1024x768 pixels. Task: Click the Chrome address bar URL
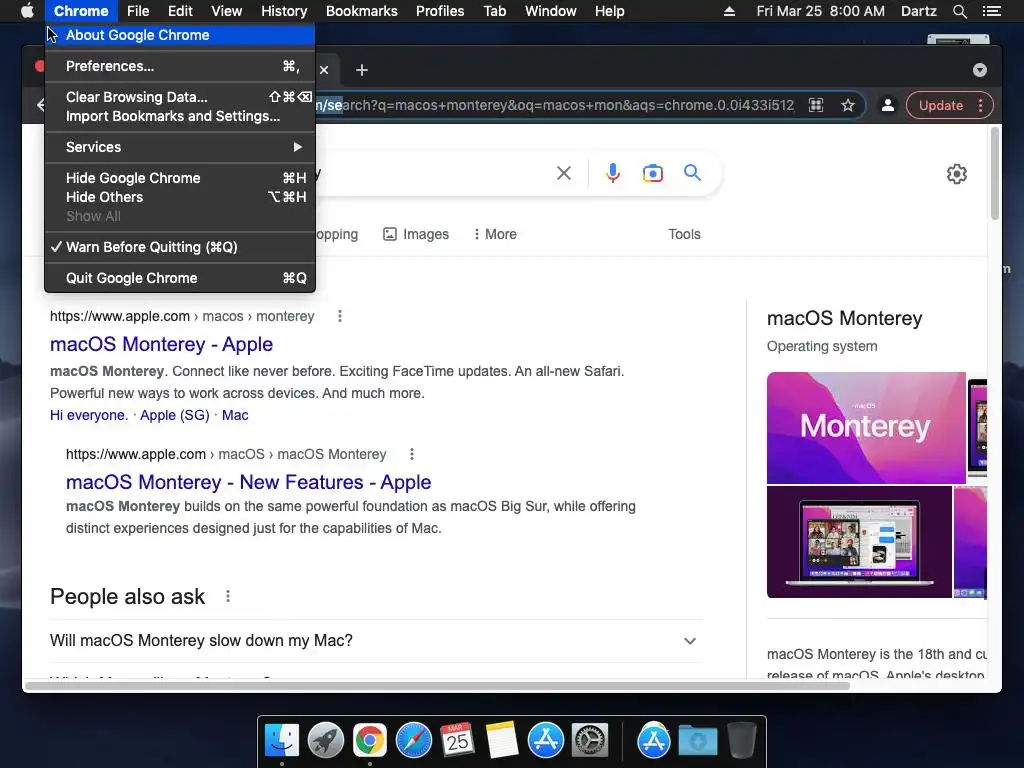coord(555,105)
